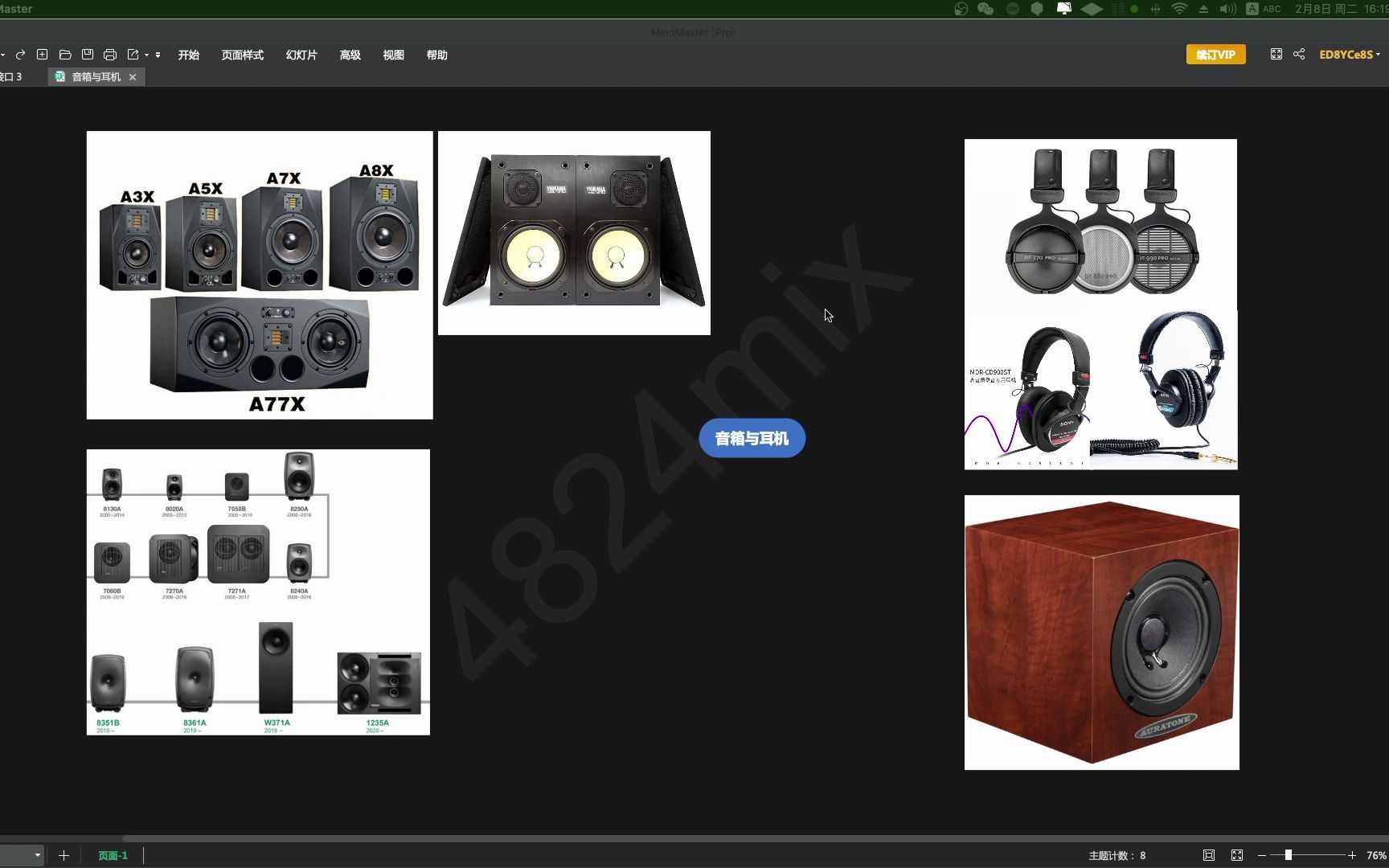
Task: Open the 幻灯片 menu tab
Action: tap(301, 55)
